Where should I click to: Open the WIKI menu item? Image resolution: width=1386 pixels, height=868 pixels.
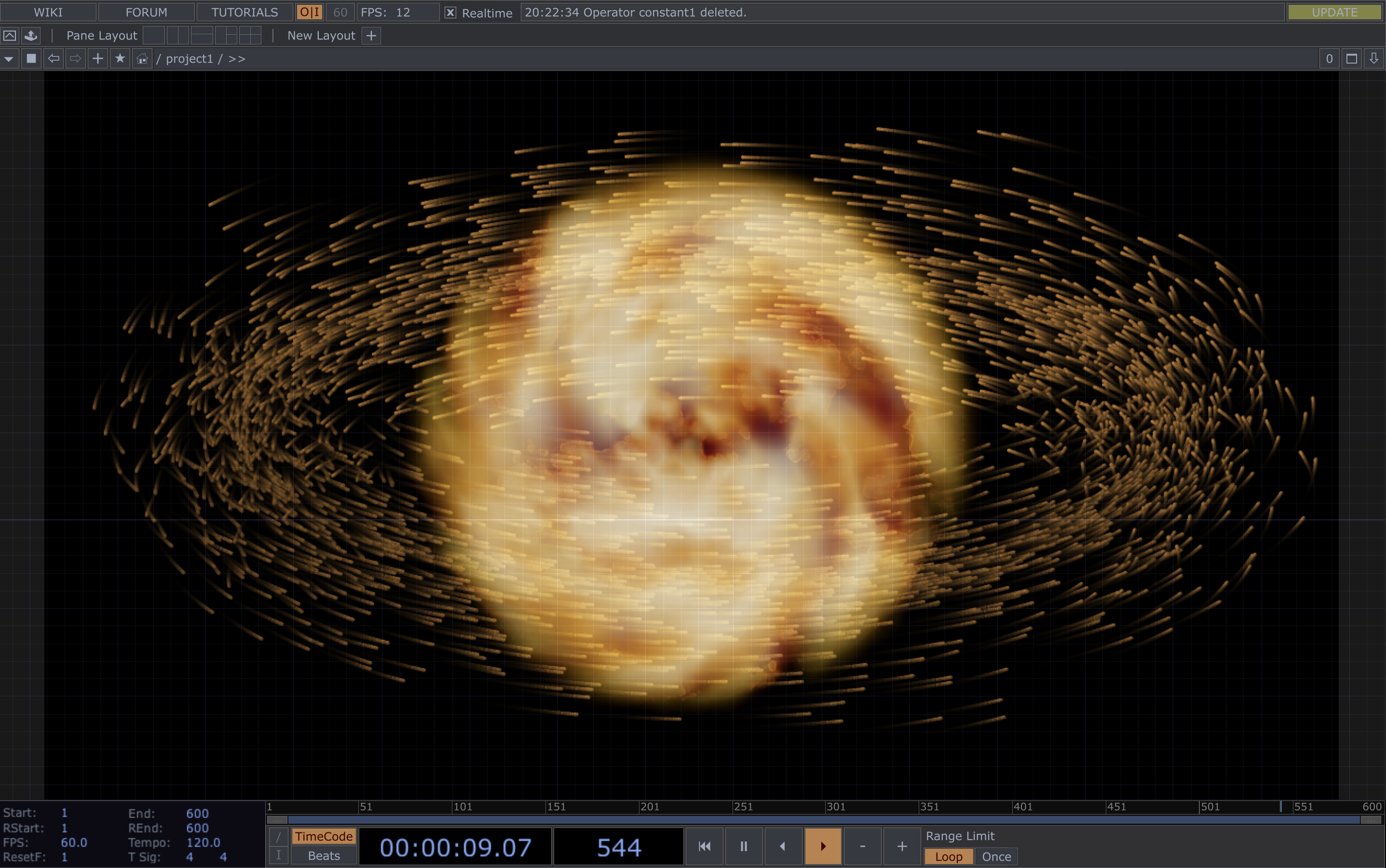coord(48,12)
